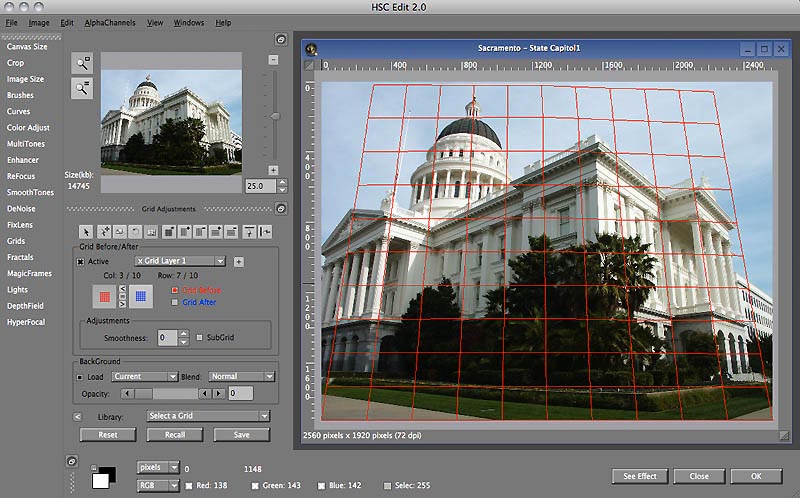Click the Close button at bottom right

pos(699,476)
